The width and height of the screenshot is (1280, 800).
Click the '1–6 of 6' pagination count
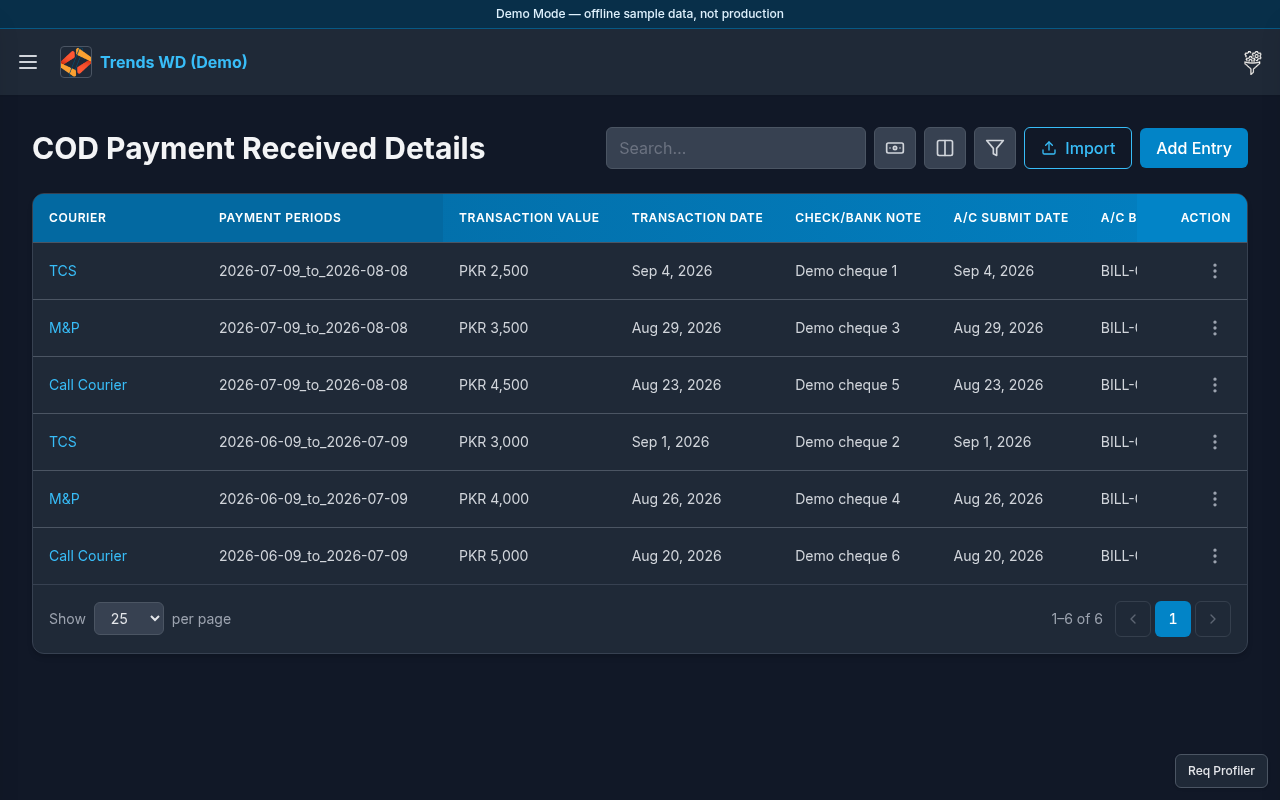point(1077,619)
